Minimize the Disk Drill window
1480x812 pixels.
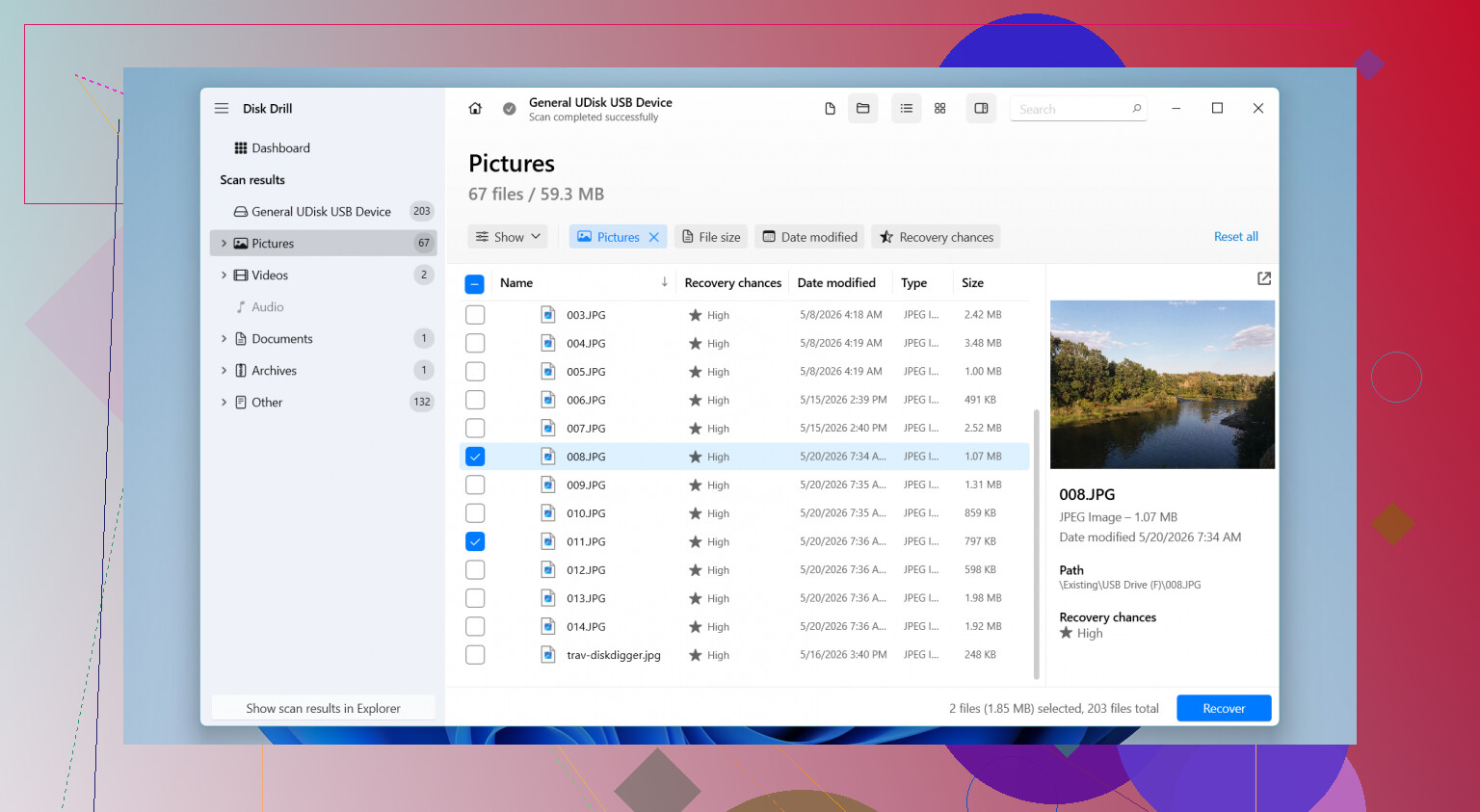pos(1176,109)
